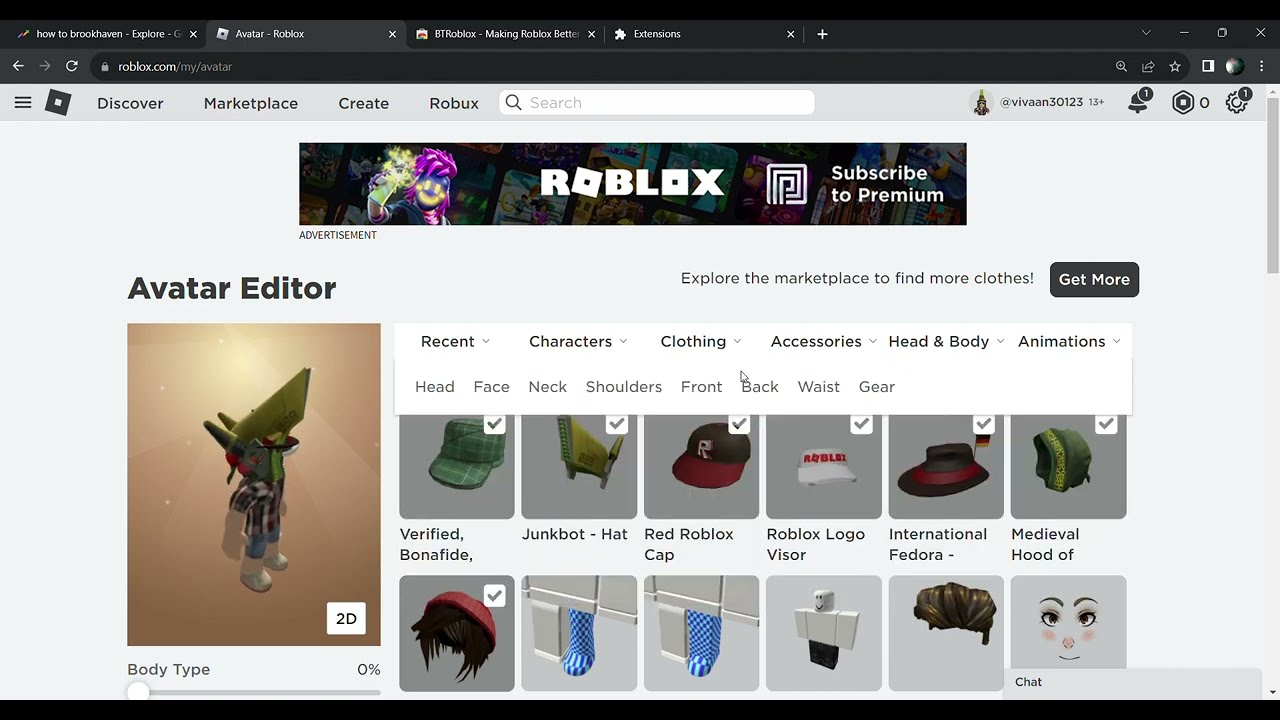
Task: Click the browser forward arrow
Action: coord(45,66)
